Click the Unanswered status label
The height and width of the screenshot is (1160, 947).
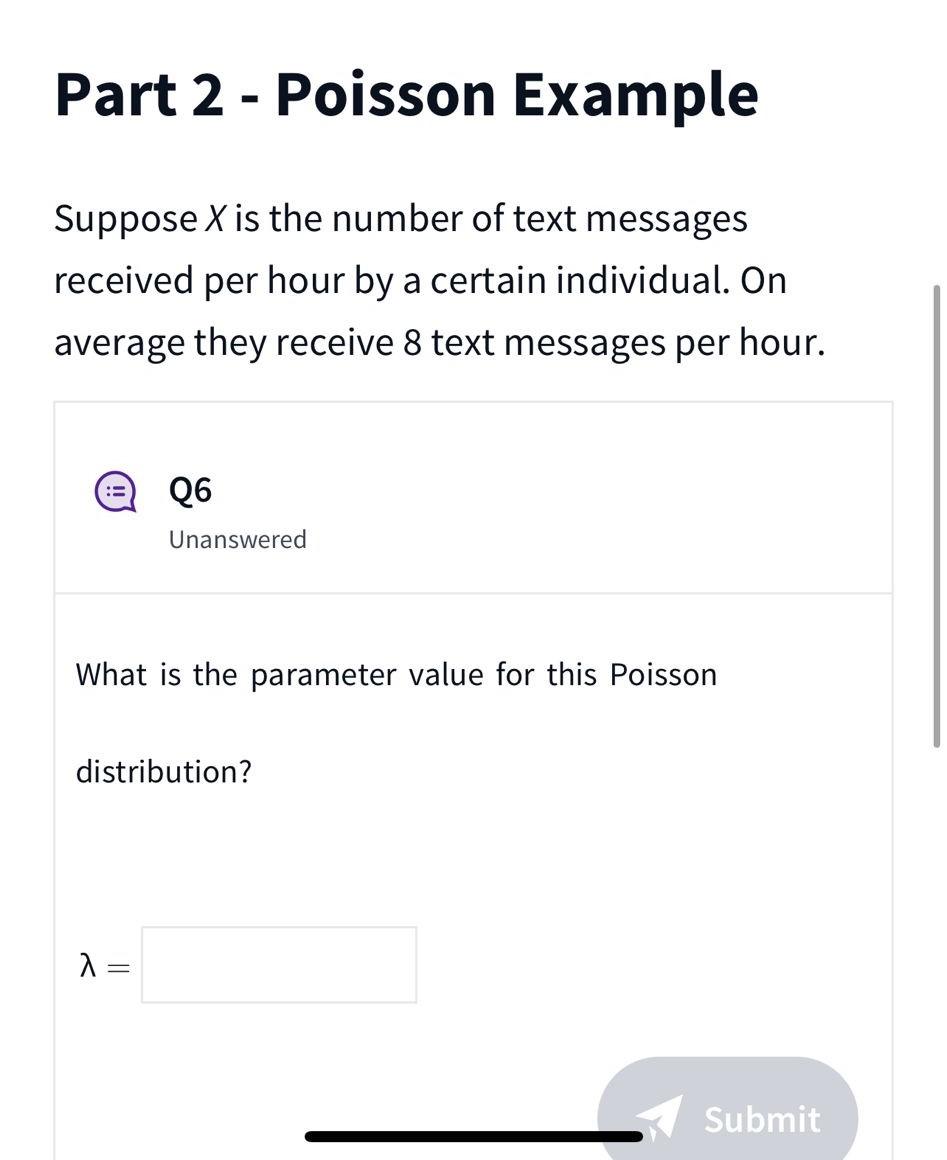tap(237, 539)
